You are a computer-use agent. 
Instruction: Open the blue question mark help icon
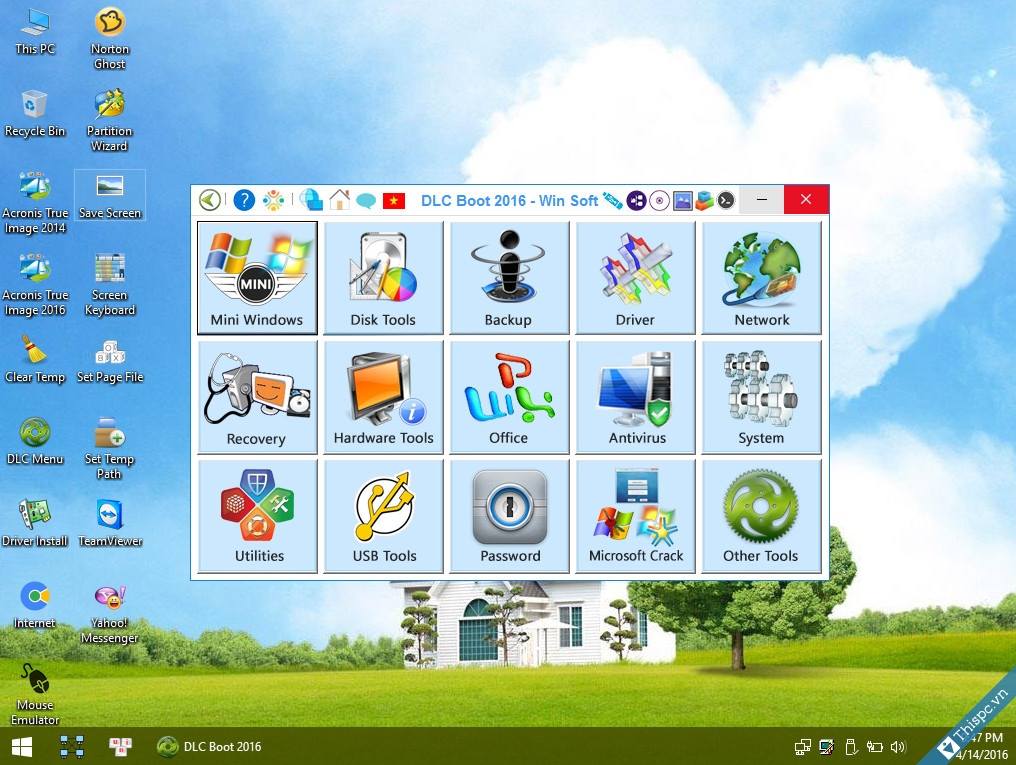click(244, 200)
